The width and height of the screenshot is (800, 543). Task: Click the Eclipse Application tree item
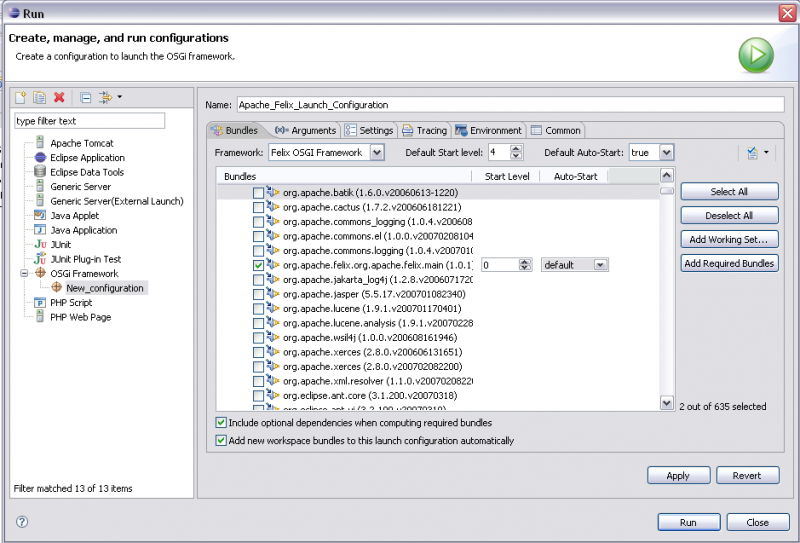coord(87,158)
